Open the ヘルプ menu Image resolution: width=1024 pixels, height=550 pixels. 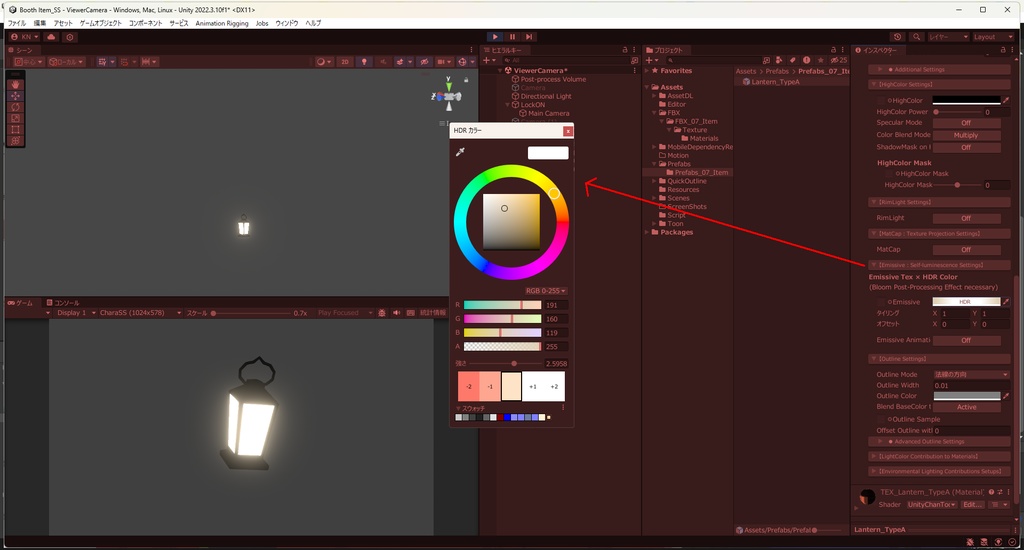point(313,23)
